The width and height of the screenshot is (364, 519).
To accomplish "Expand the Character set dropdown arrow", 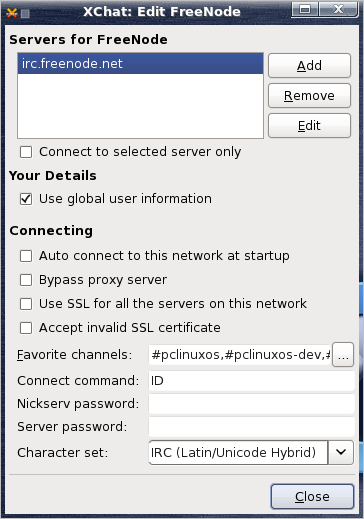I will [x=341, y=452].
